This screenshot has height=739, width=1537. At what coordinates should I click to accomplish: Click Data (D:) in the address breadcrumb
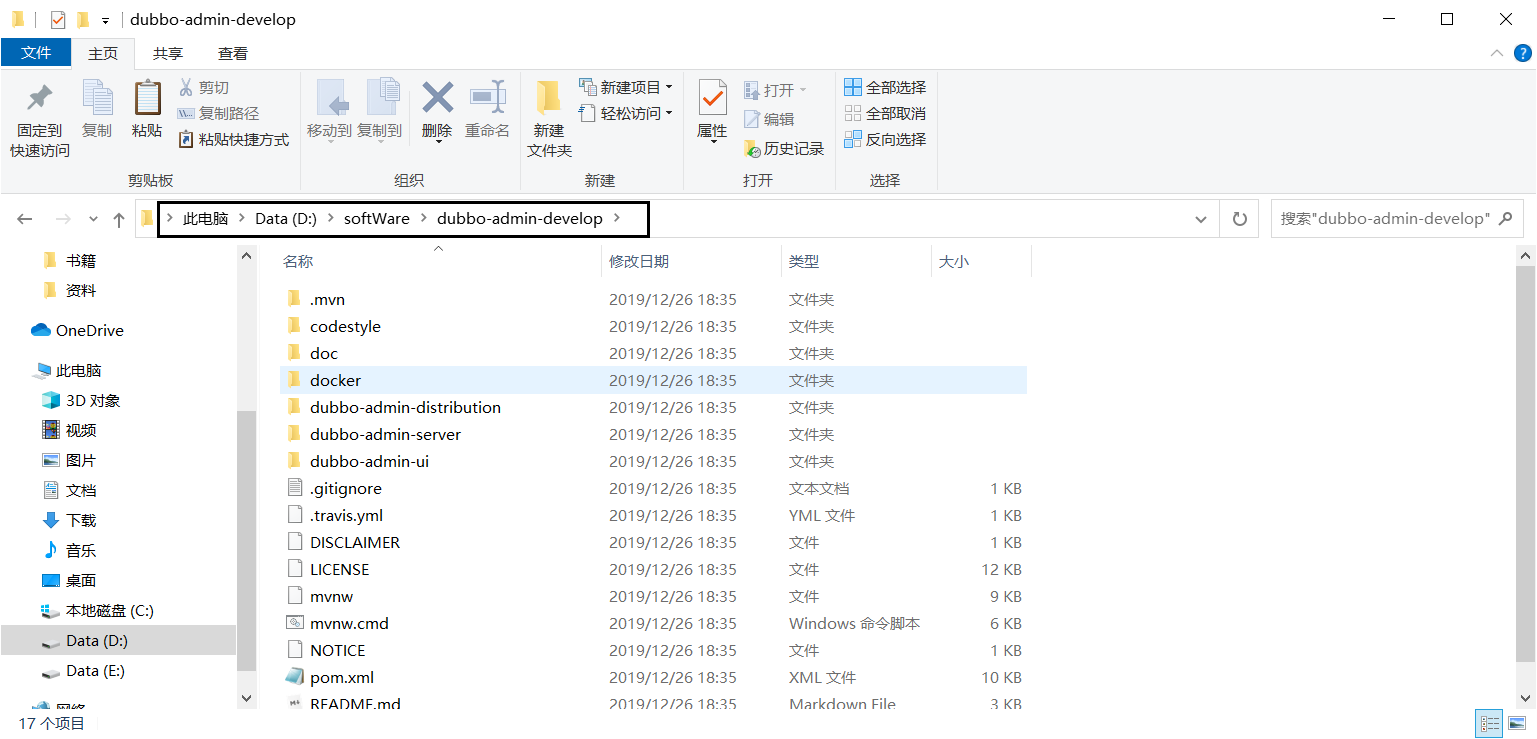[x=286, y=218]
